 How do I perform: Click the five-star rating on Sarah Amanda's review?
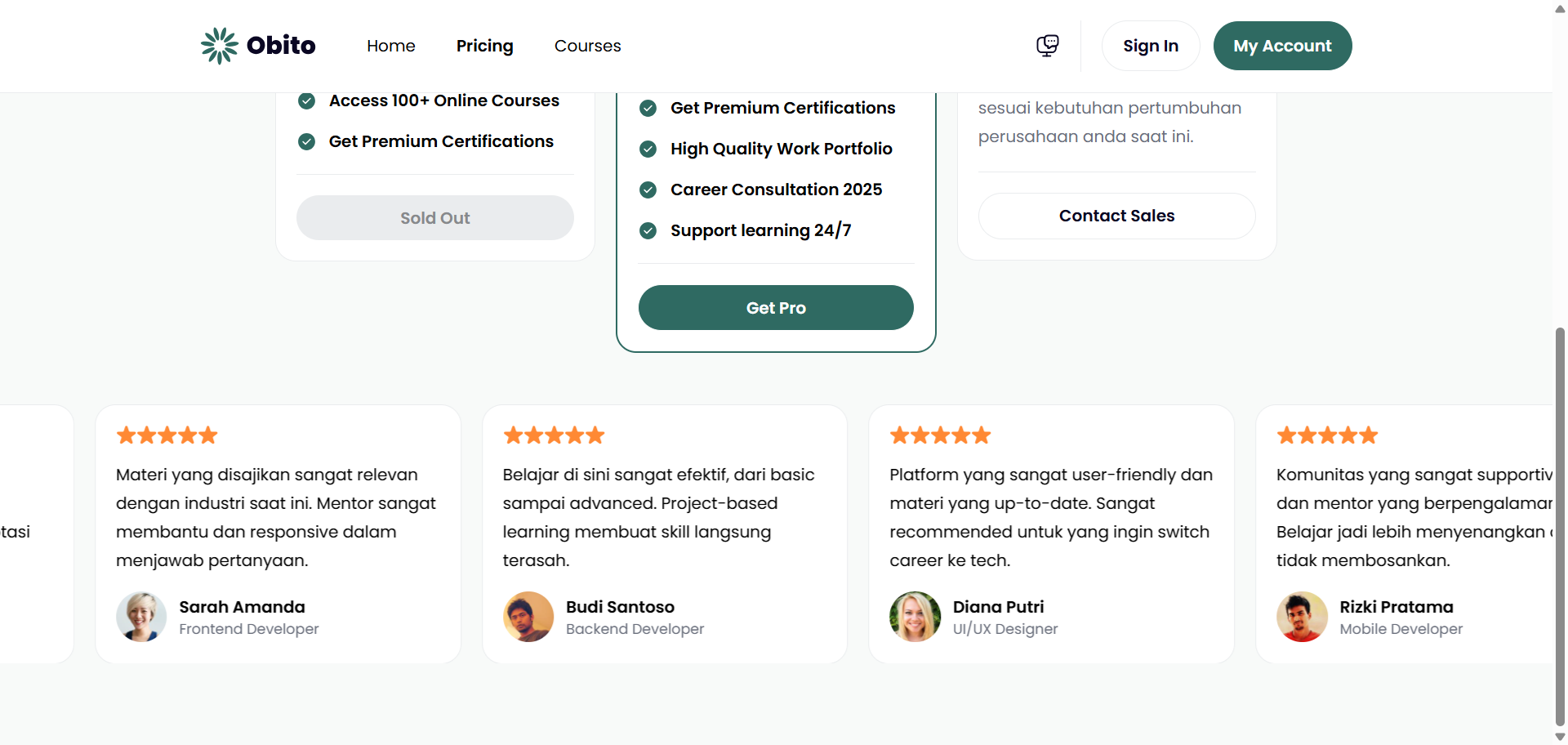[167, 435]
